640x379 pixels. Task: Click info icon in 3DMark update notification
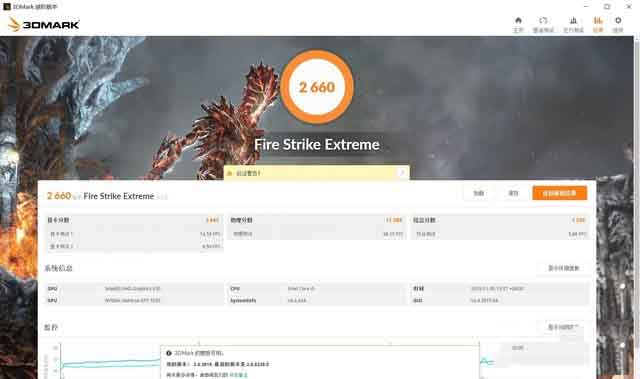[x=169, y=353]
